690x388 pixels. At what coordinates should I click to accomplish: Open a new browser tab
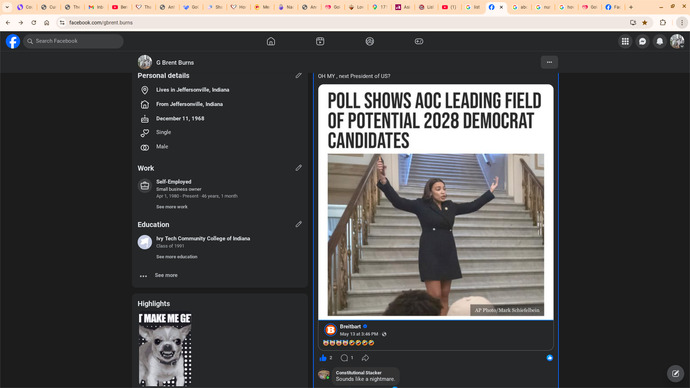[631, 7]
